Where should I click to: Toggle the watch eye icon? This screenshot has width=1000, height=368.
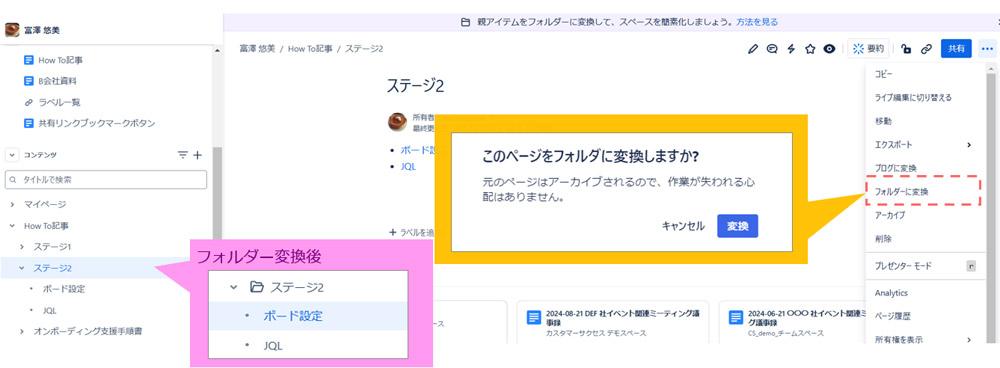coord(829,49)
